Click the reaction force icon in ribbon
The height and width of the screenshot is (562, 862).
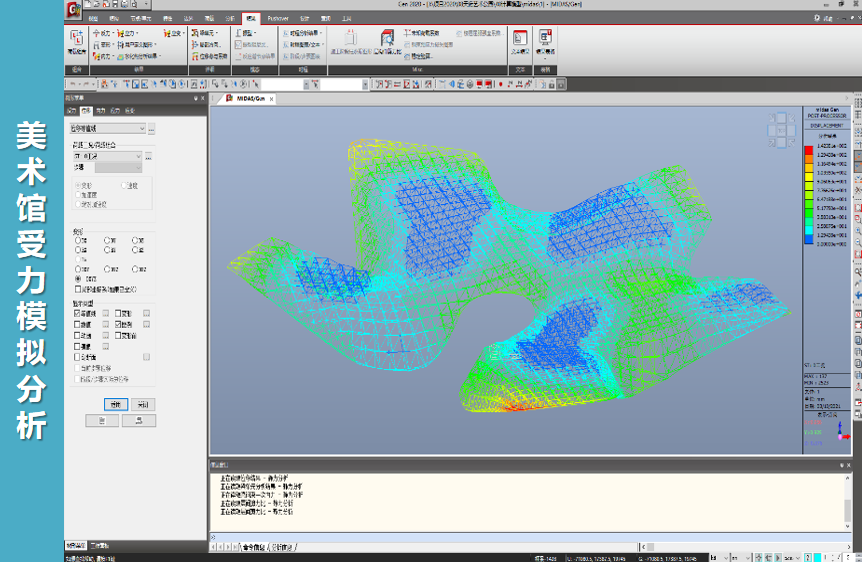click(102, 33)
